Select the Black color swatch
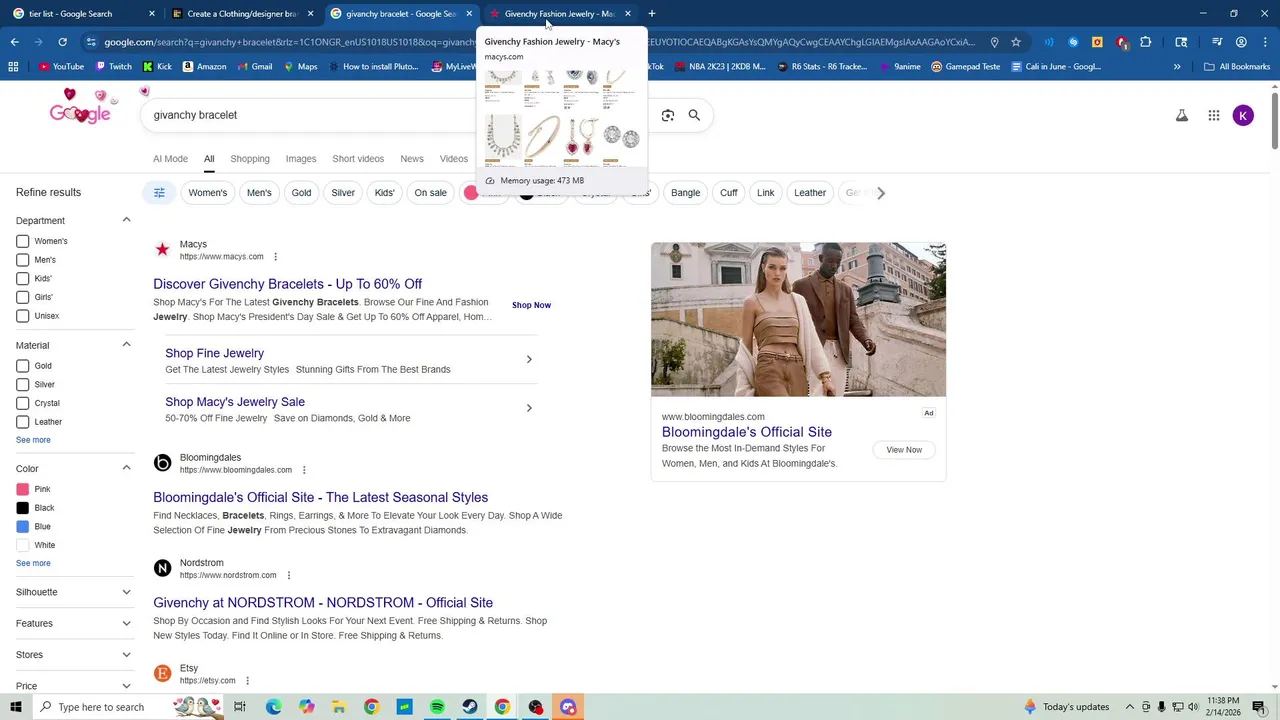This screenshot has width=1280, height=720. (x=22, y=508)
